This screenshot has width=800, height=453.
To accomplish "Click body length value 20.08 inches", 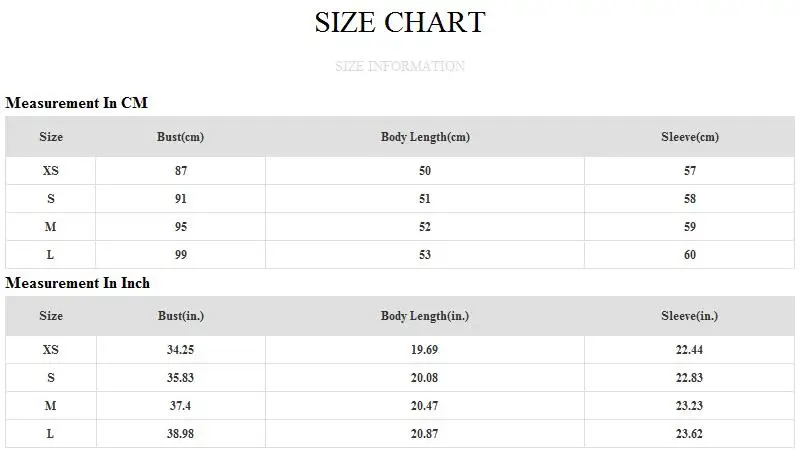I will coord(425,378).
